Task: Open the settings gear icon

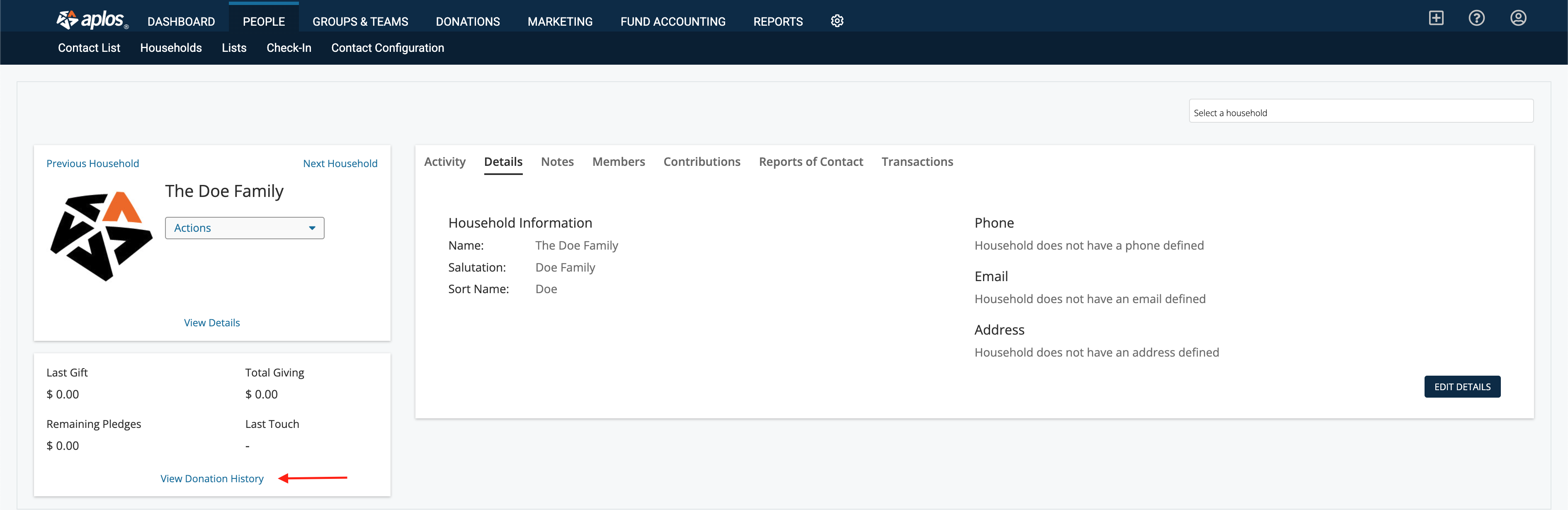Action: click(x=837, y=21)
